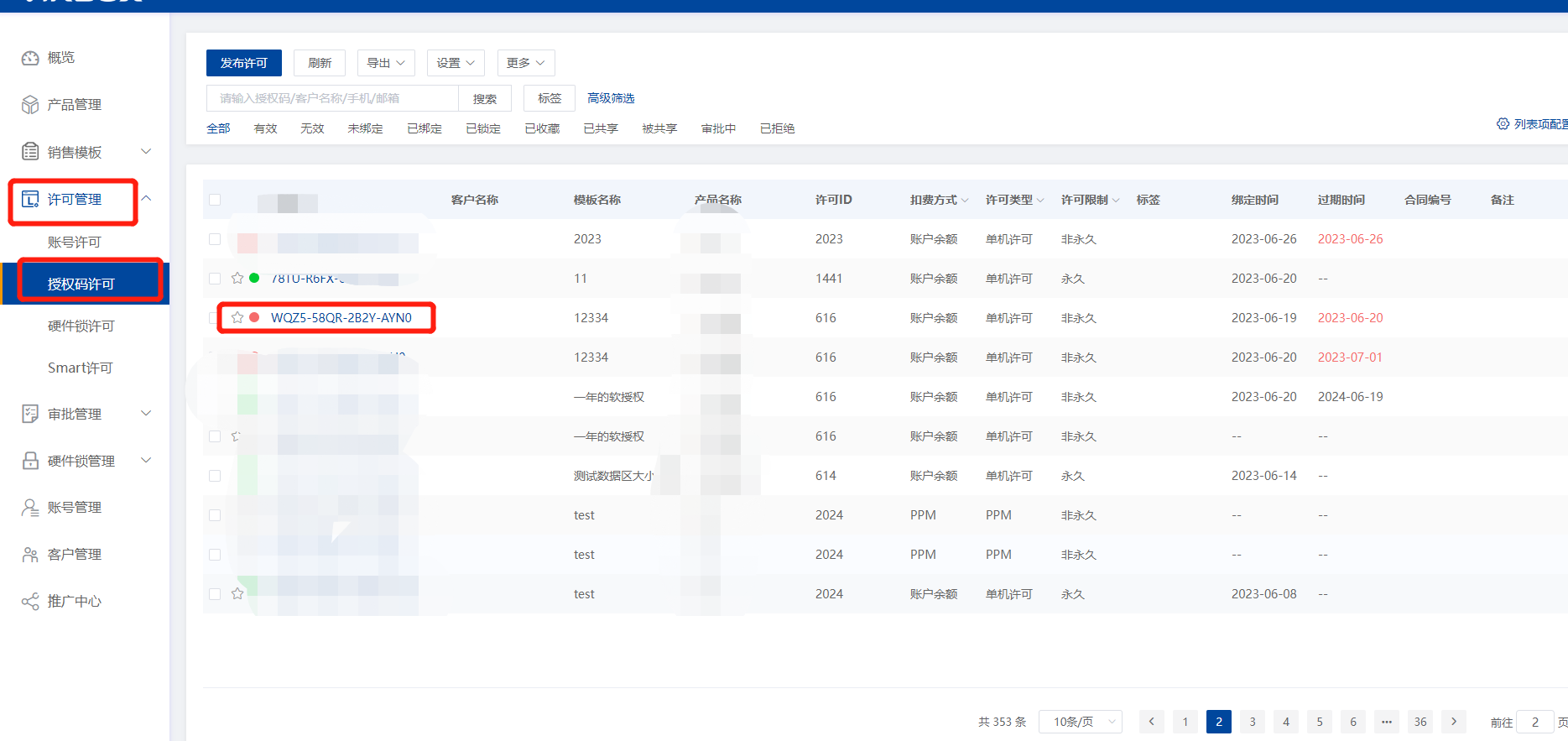Image resolution: width=1568 pixels, height=741 pixels.
Task: Click the 标签 button
Action: click(550, 98)
